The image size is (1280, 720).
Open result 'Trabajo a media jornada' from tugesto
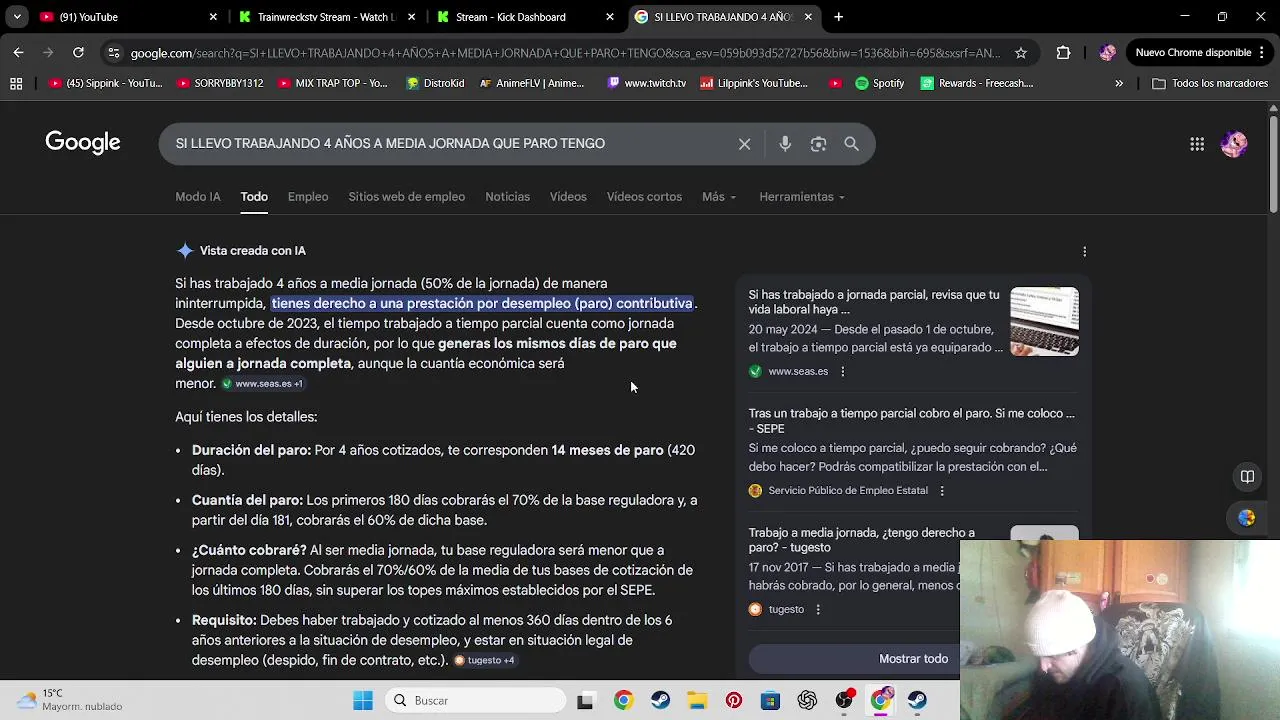point(862,540)
